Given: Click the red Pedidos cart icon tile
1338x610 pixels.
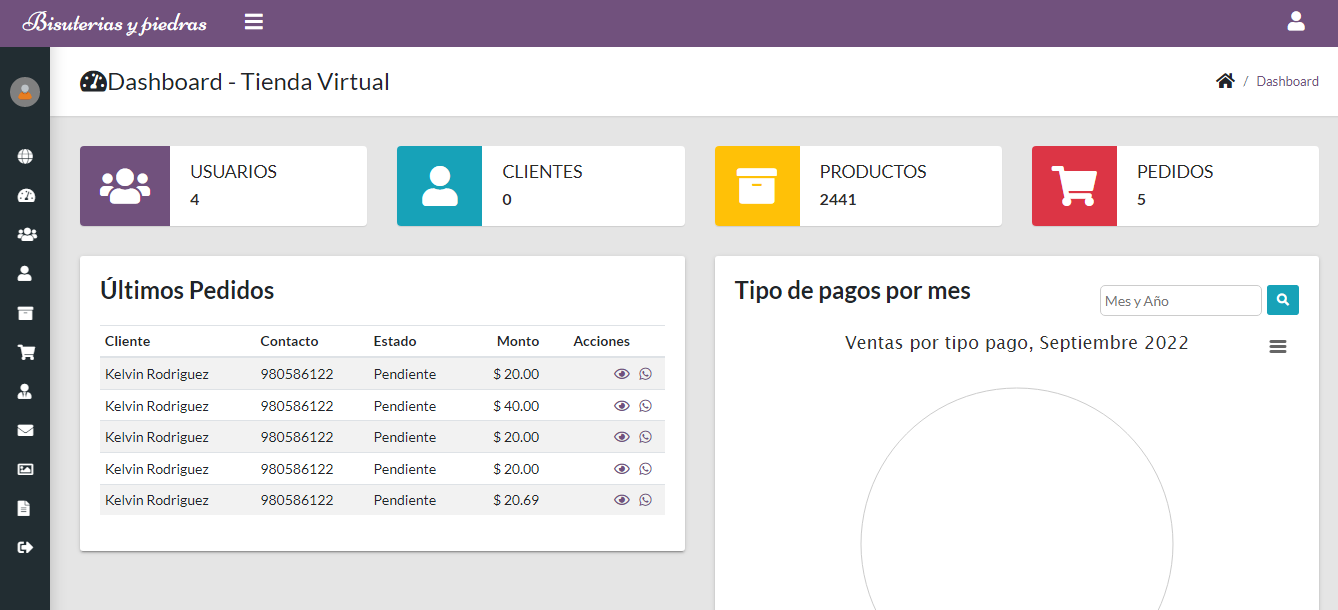Looking at the screenshot, I should click(x=1074, y=186).
